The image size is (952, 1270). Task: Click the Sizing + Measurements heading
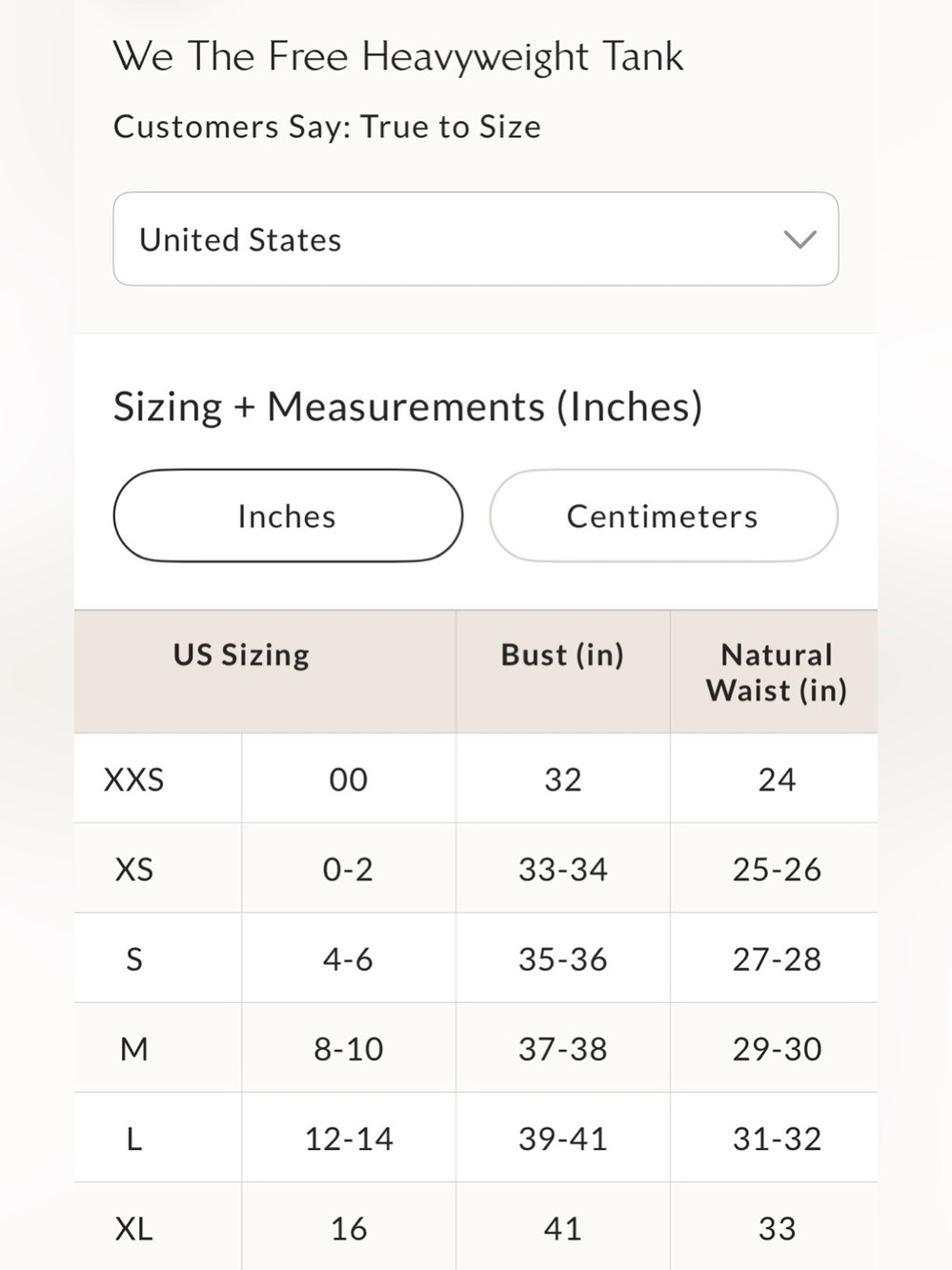coord(408,407)
